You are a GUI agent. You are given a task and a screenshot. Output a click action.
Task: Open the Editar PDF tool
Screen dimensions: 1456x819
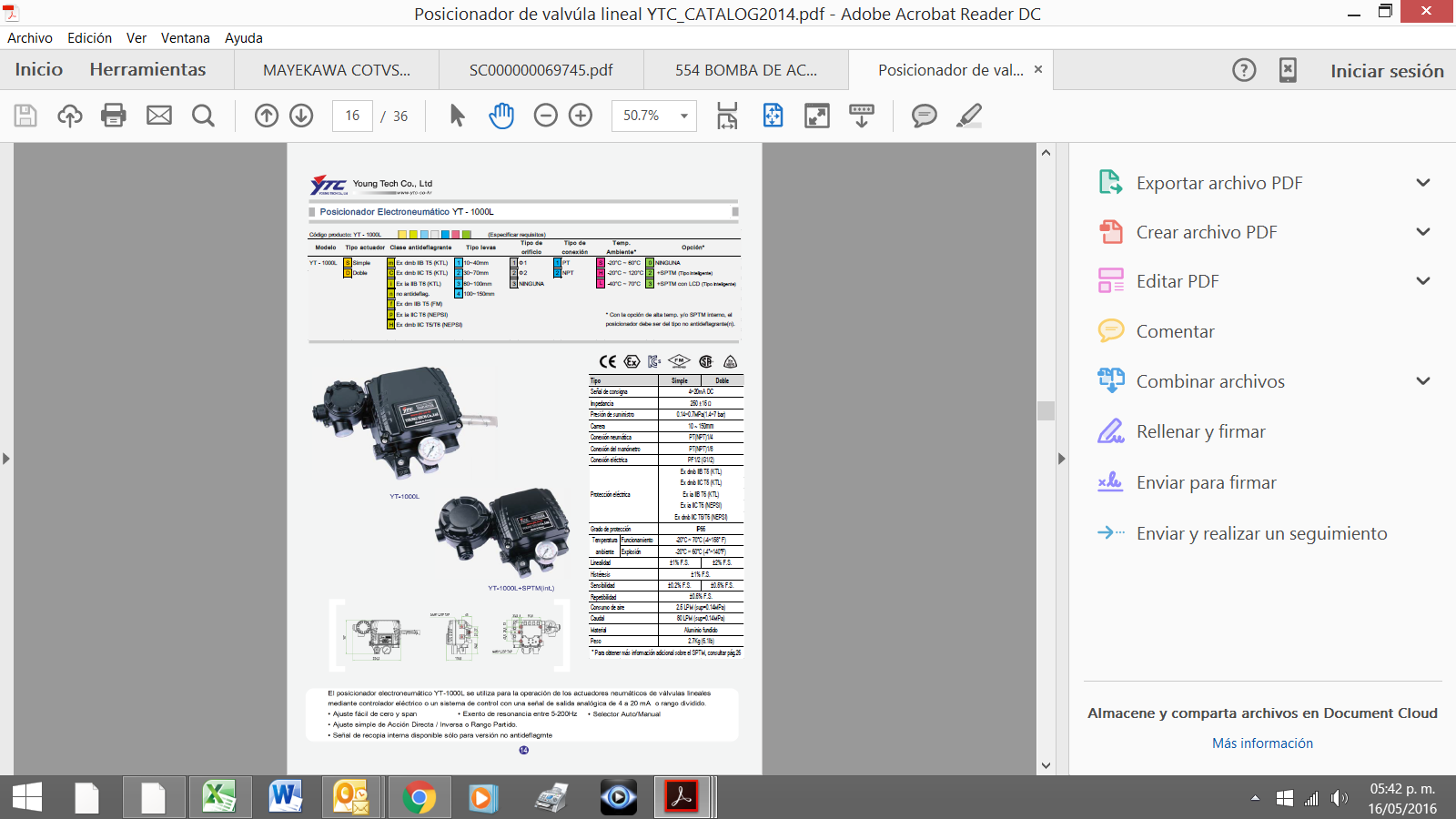coord(1178,281)
